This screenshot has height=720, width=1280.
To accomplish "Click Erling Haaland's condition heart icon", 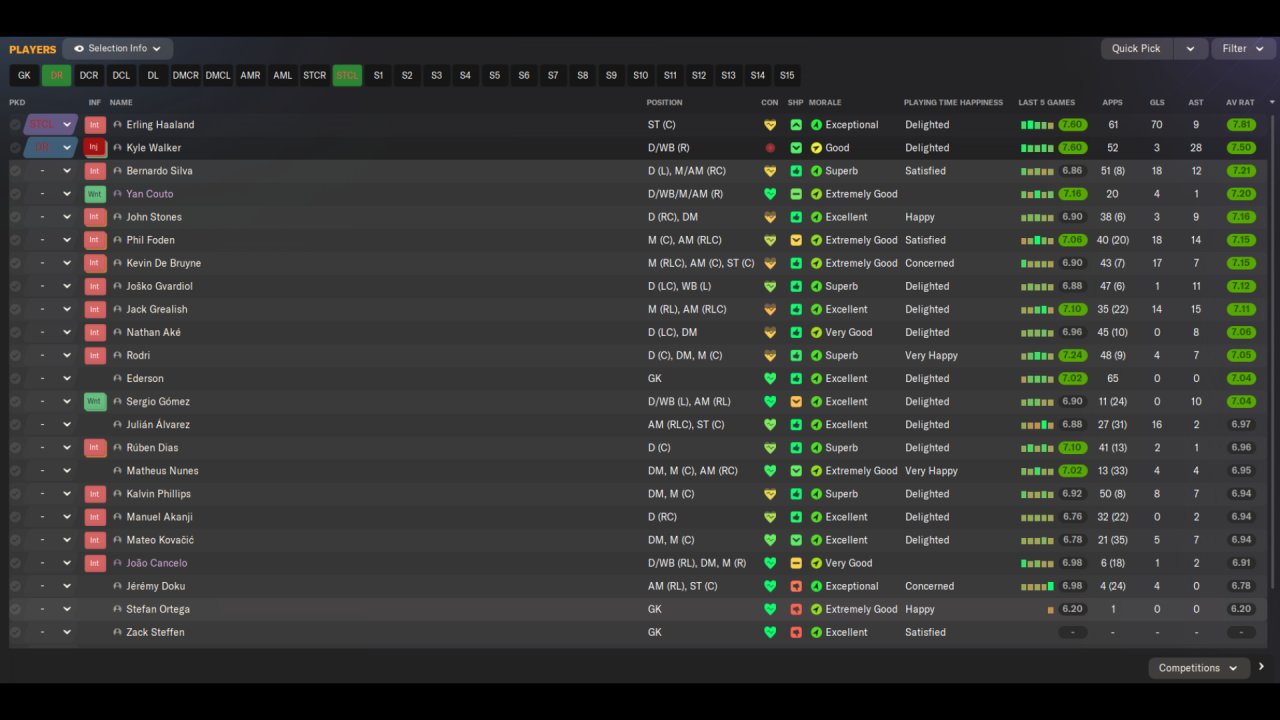I will point(770,125).
